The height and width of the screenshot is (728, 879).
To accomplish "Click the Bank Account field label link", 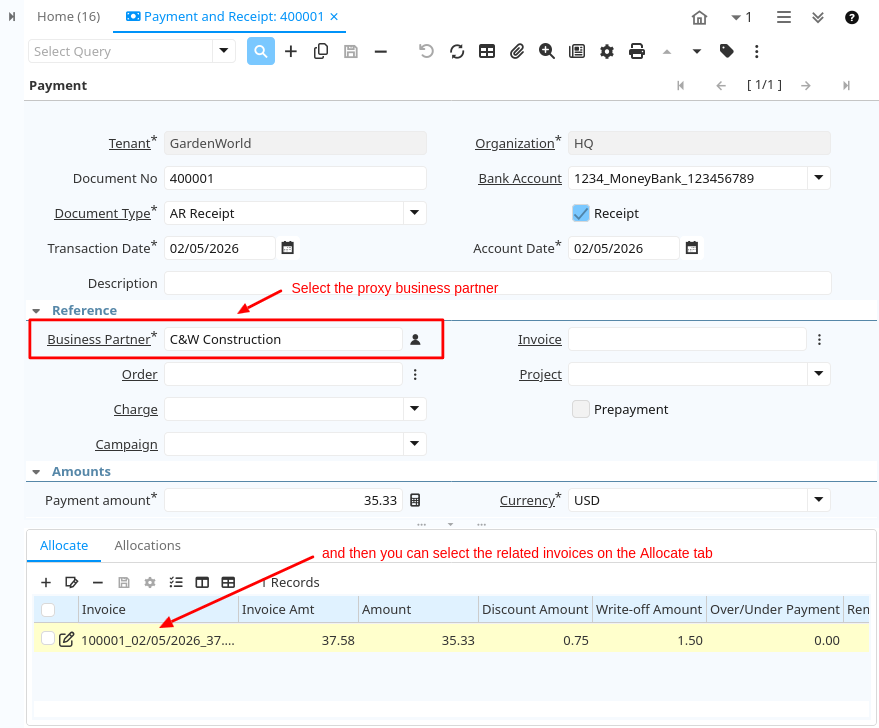I will point(520,178).
